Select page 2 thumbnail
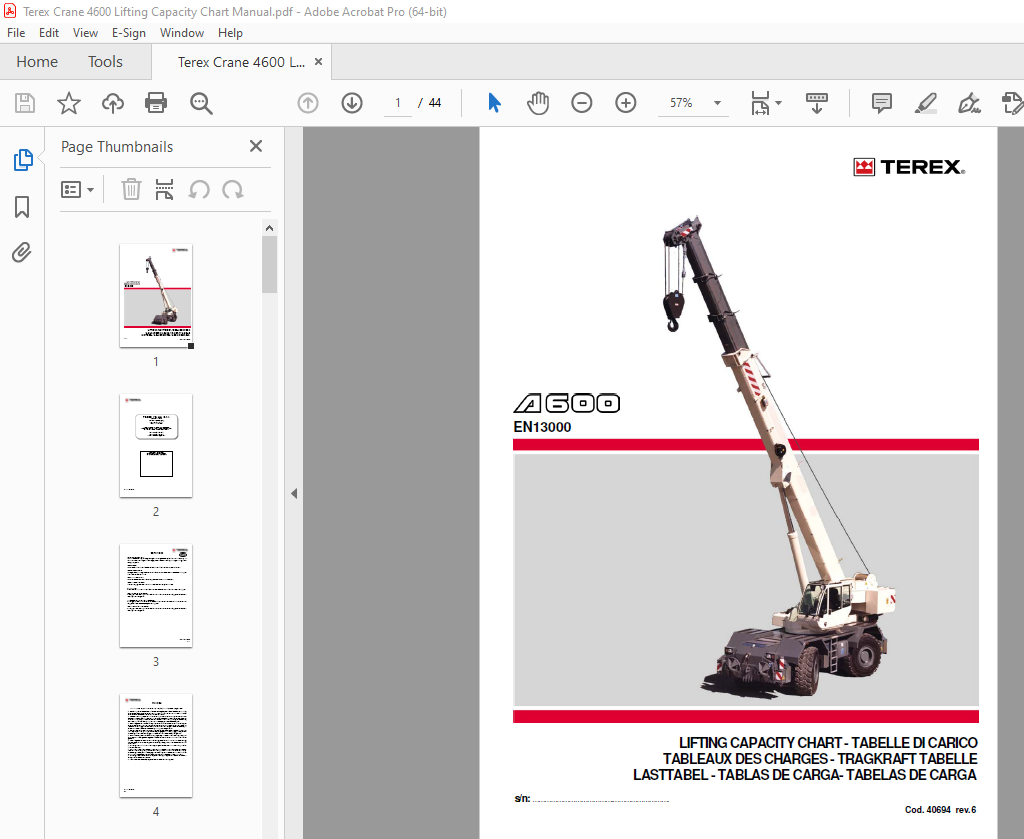 click(x=156, y=446)
